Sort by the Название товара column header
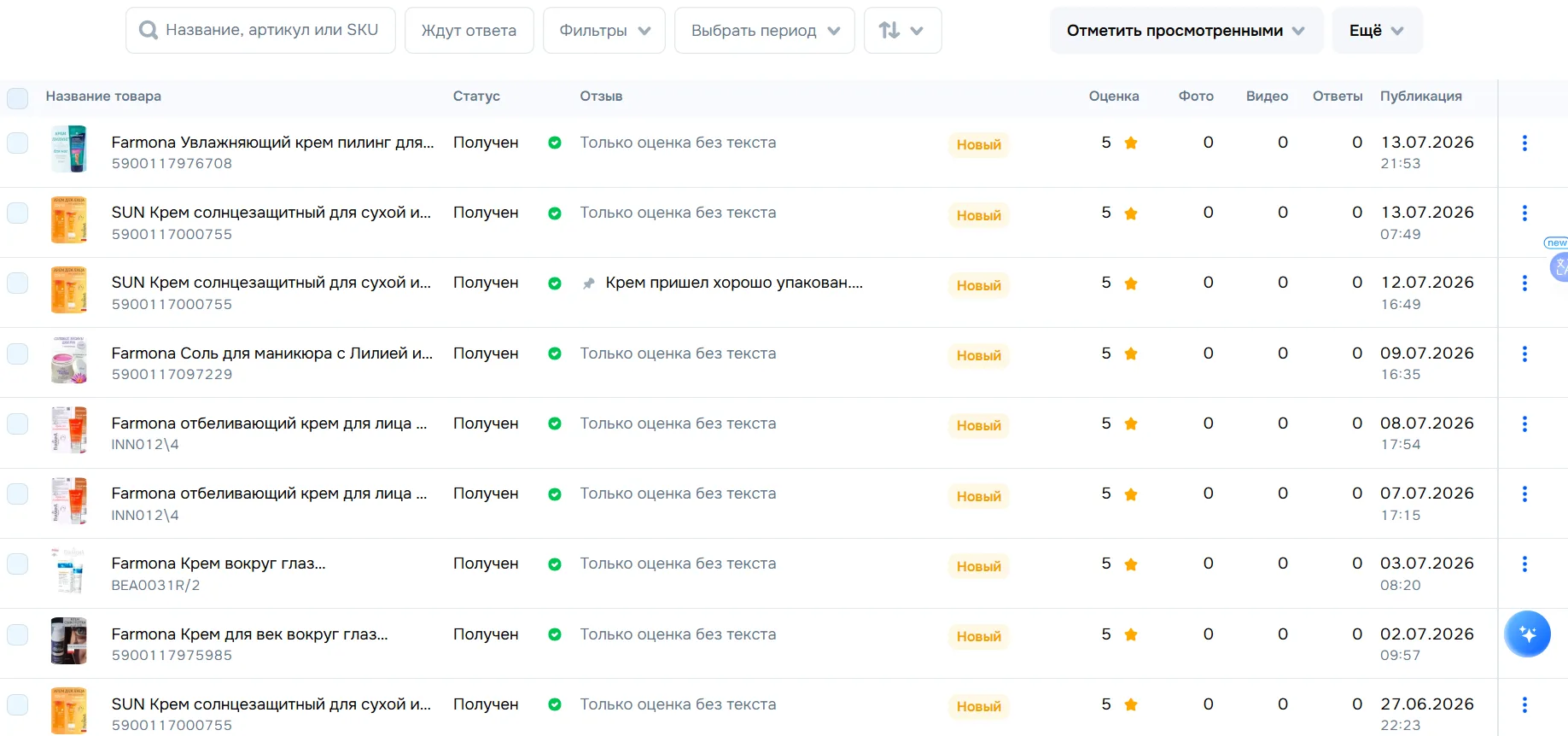This screenshot has width=1568, height=736. (x=103, y=96)
